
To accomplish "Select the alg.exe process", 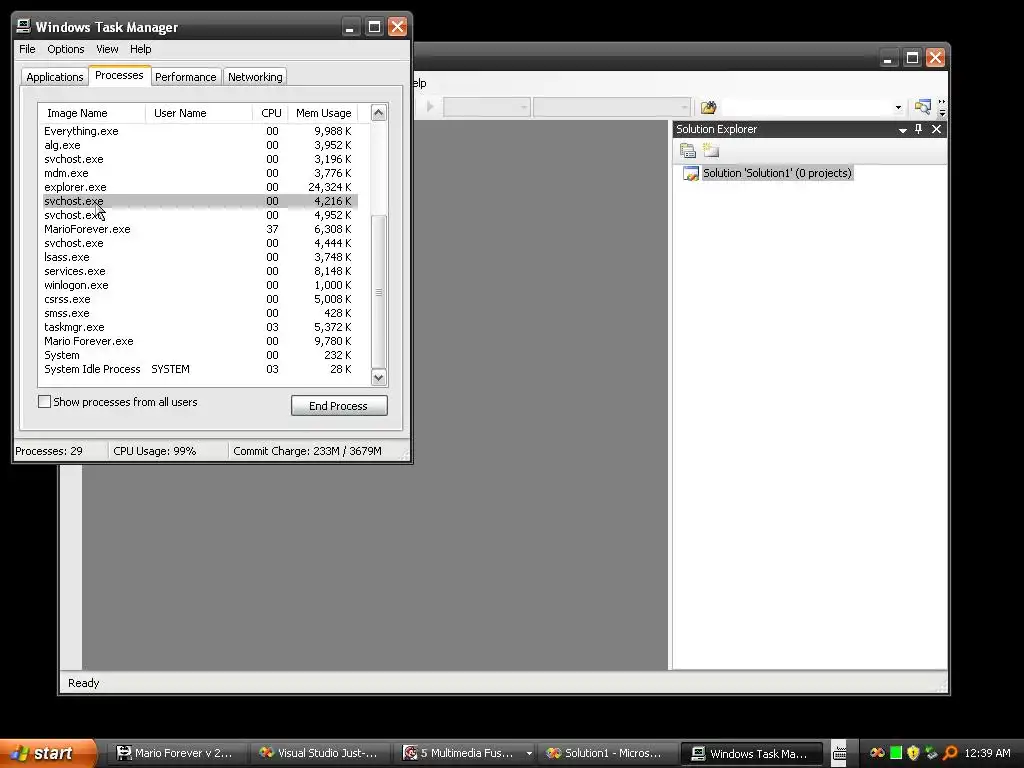I will click(200, 145).
